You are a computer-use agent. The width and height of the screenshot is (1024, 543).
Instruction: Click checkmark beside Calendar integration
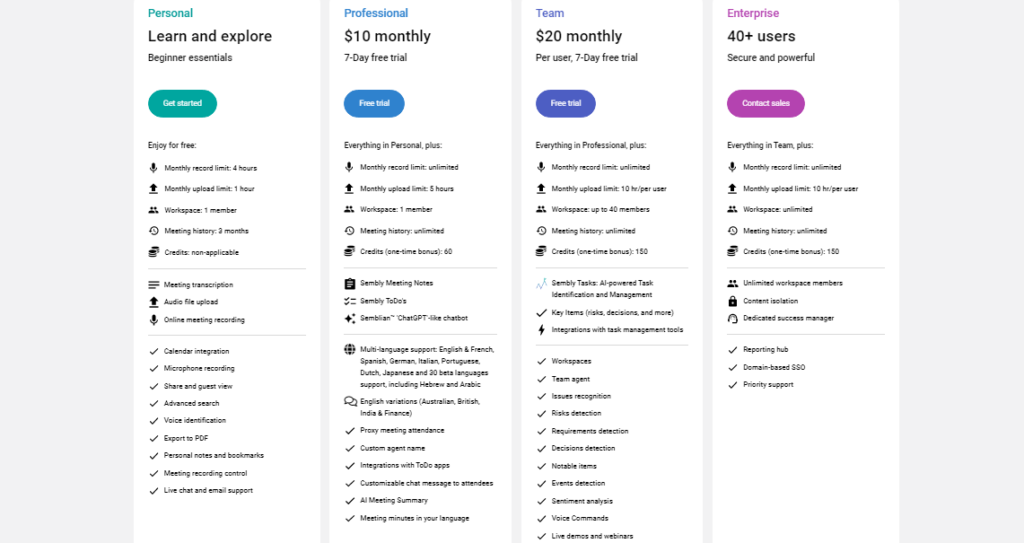tap(154, 352)
